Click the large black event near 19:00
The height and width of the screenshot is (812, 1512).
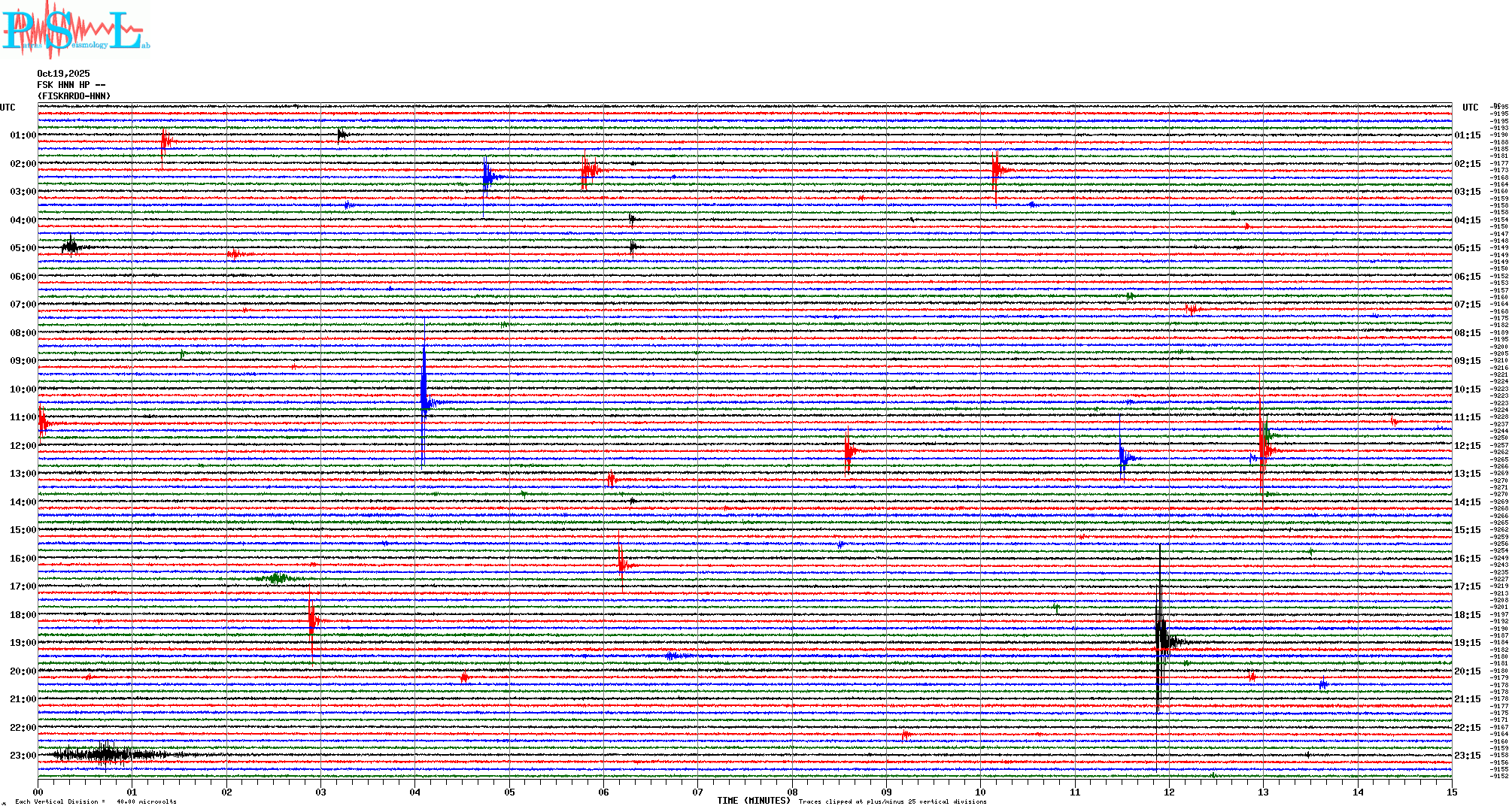[1162, 639]
